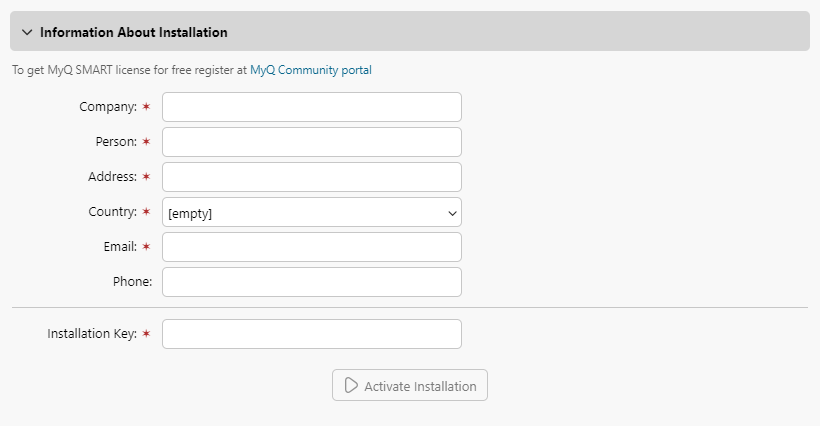Click the Country field label

coord(112,211)
